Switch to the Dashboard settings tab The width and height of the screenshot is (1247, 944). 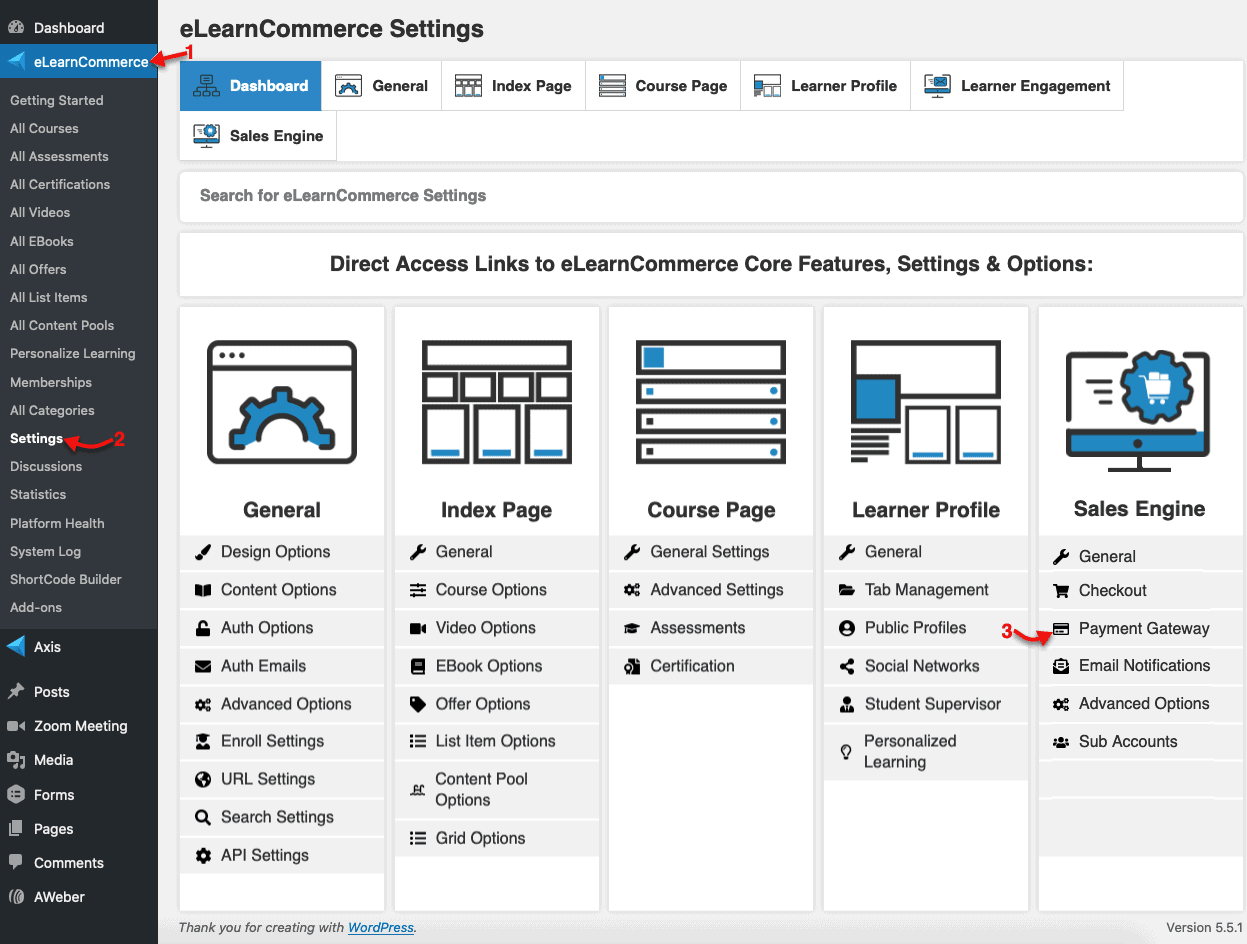[x=250, y=86]
